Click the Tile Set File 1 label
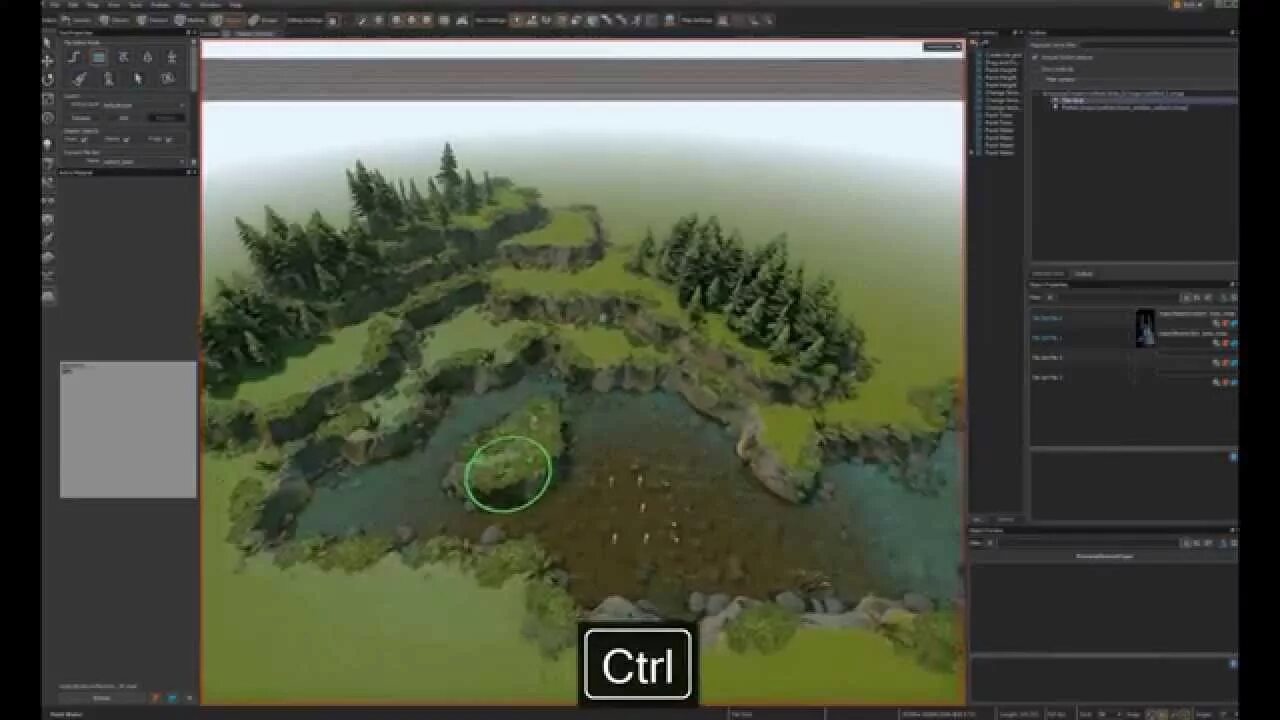Screen dimensions: 1280x720 [x=1047, y=318]
